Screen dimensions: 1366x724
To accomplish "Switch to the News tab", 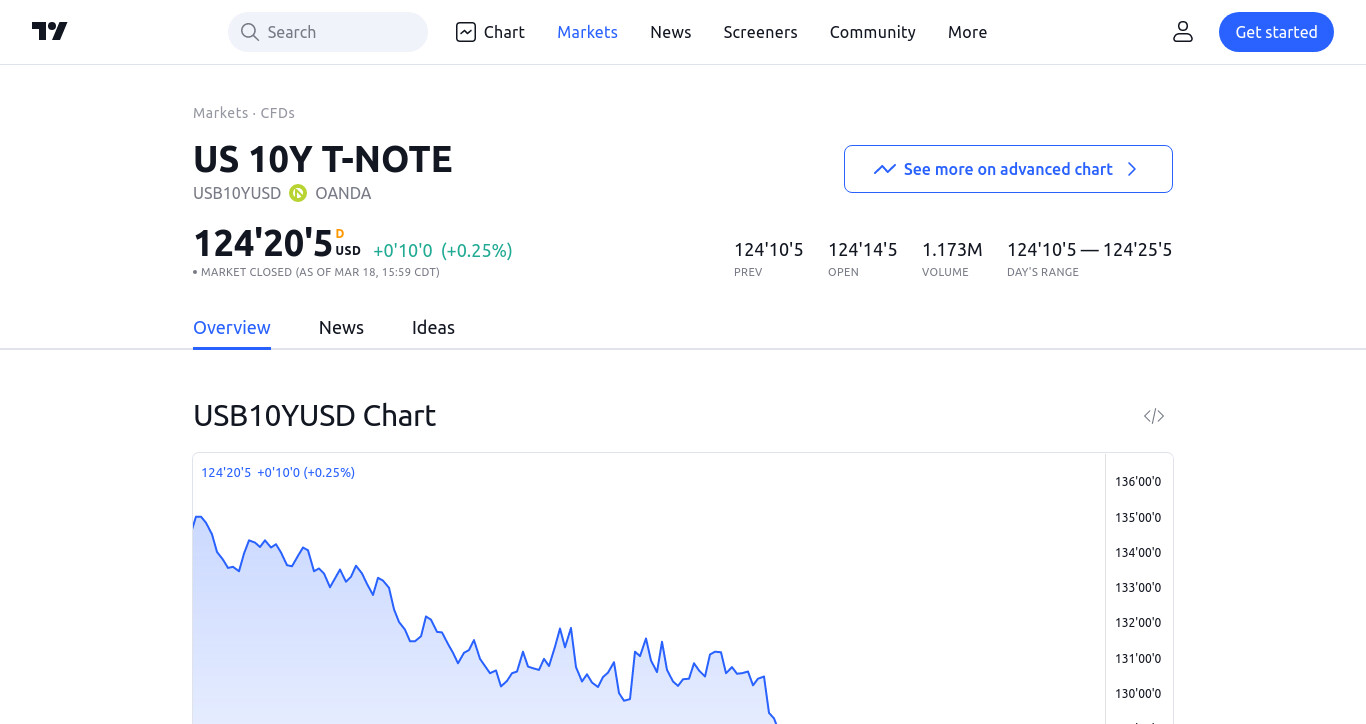I will click(341, 328).
